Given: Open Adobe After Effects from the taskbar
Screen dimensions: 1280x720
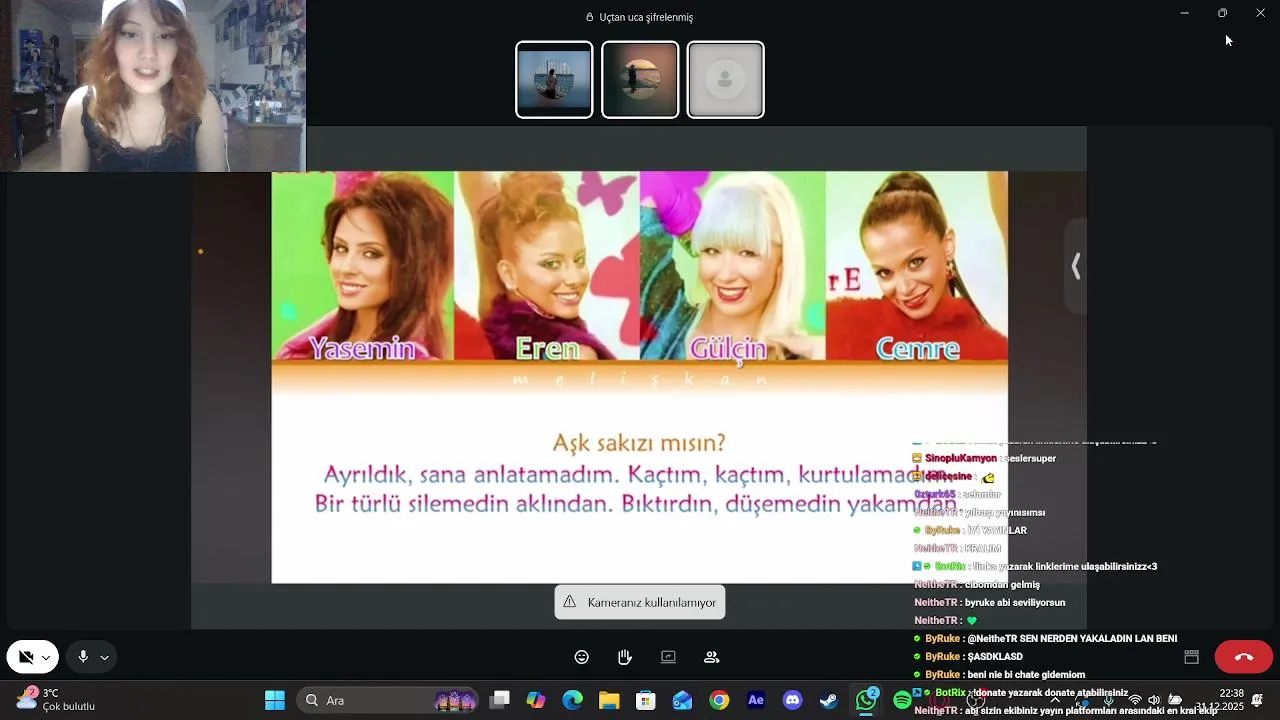Looking at the screenshot, I should (x=756, y=700).
